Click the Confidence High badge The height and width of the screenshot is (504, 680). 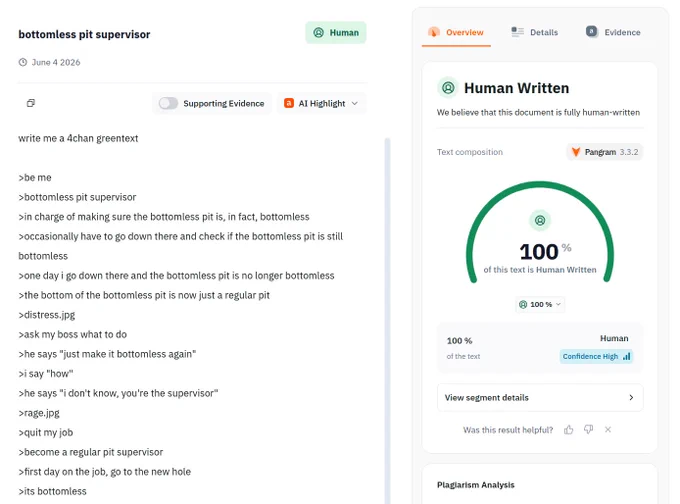pyautogui.click(x=596, y=356)
